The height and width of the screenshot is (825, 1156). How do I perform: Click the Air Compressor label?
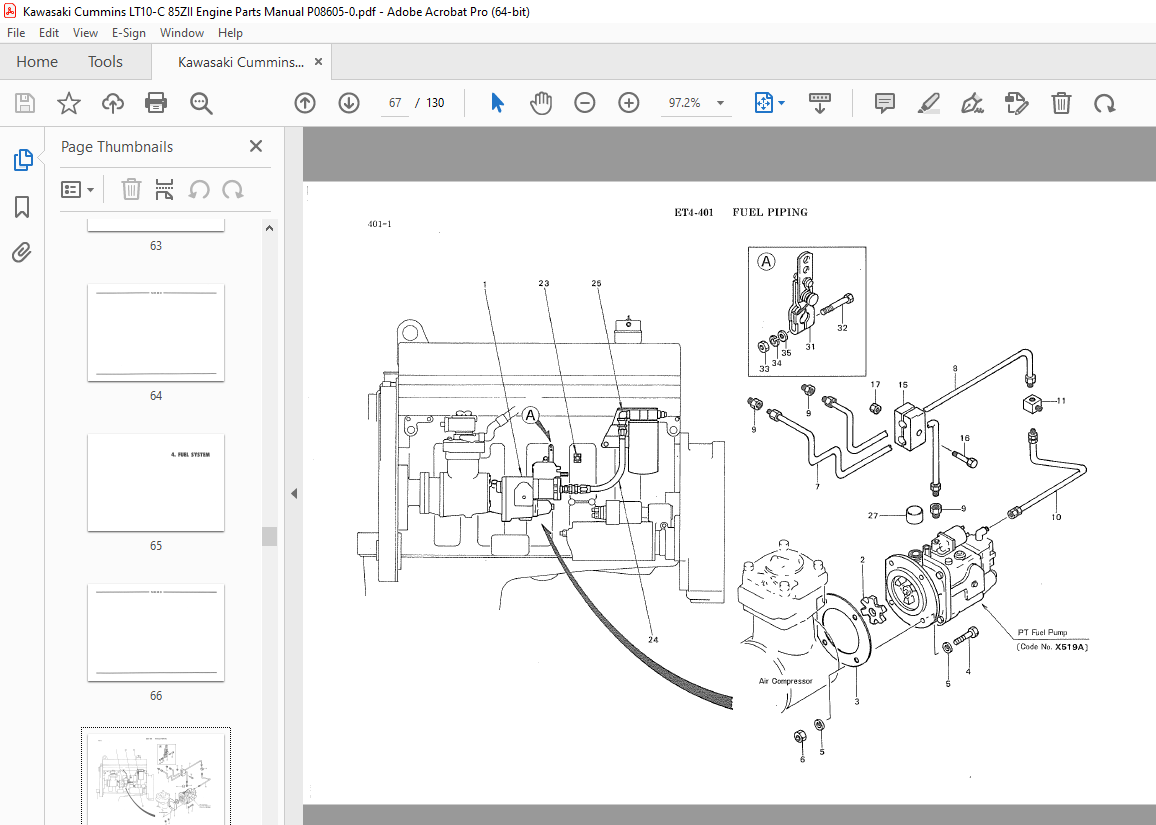(785, 681)
